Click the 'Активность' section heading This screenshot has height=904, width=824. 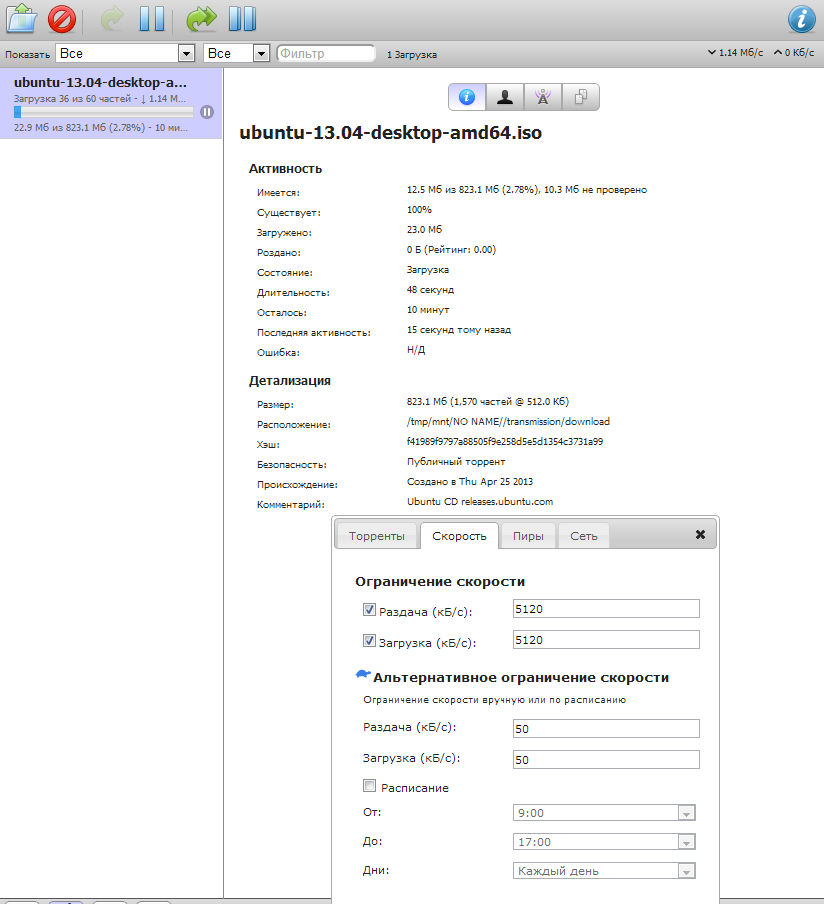click(x=285, y=169)
